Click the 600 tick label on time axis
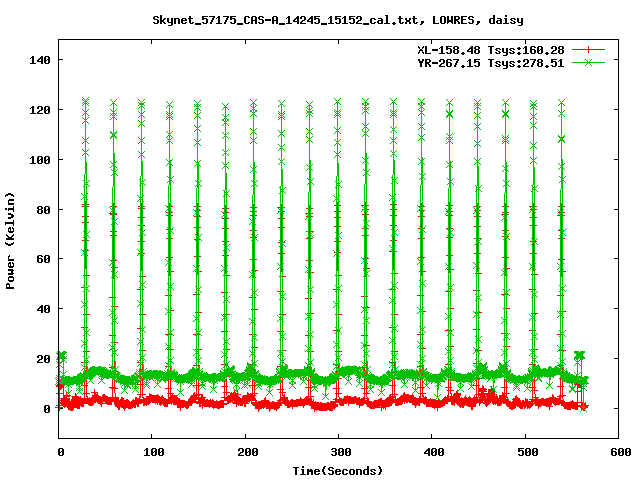The width and height of the screenshot is (640, 480). (618, 453)
